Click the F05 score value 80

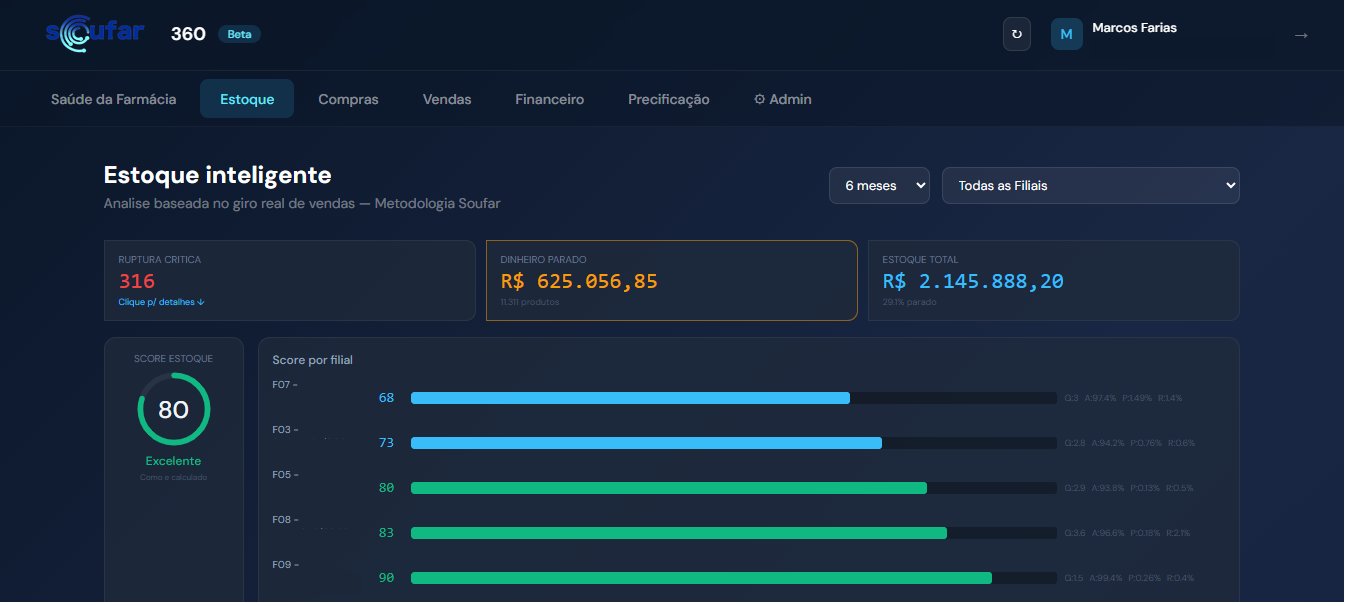pos(386,488)
